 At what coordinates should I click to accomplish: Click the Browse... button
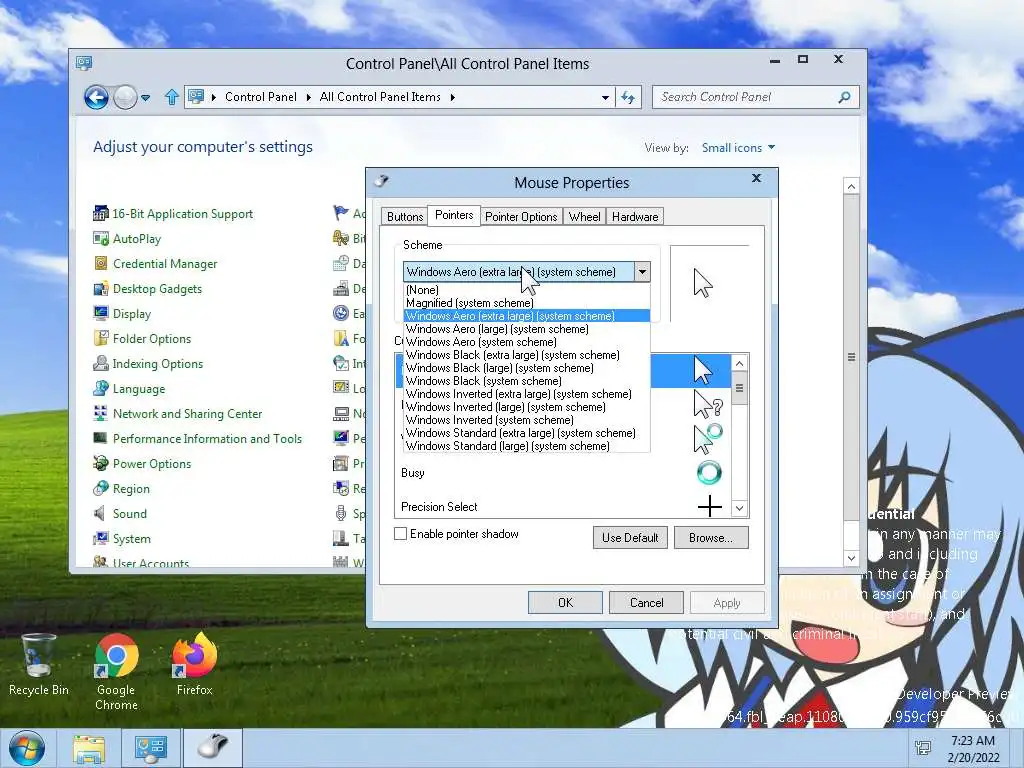(711, 537)
